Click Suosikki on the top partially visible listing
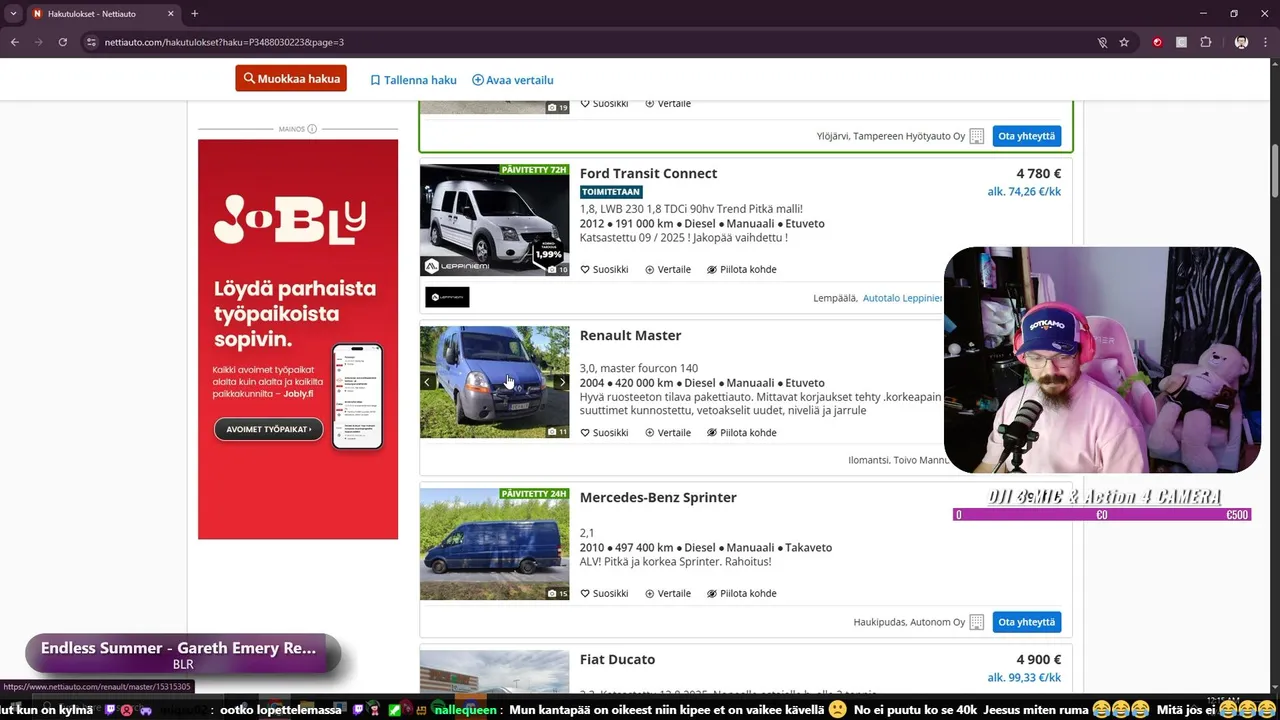This screenshot has width=1280, height=720. [x=604, y=103]
